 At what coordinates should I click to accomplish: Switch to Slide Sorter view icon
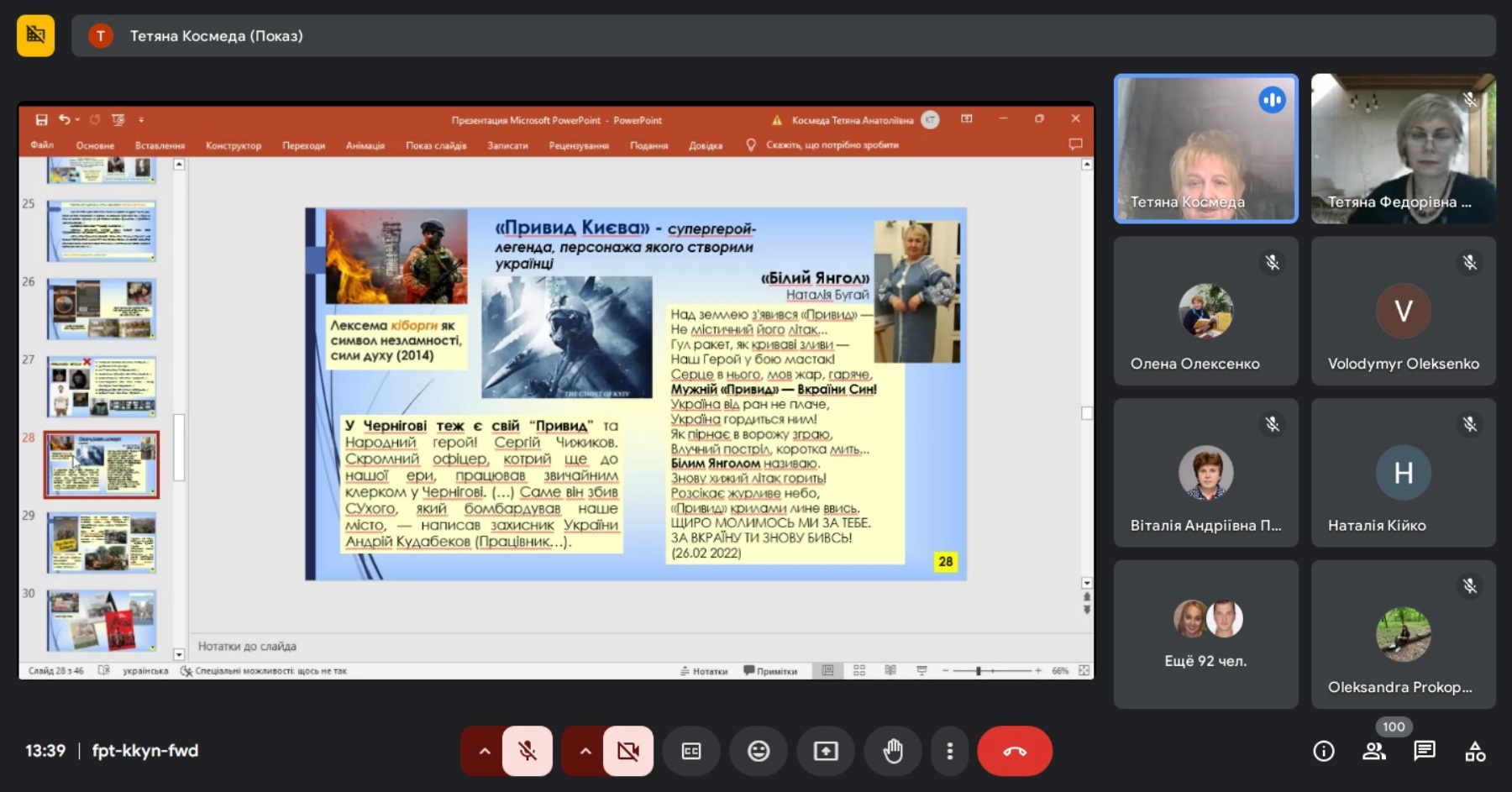(x=859, y=670)
